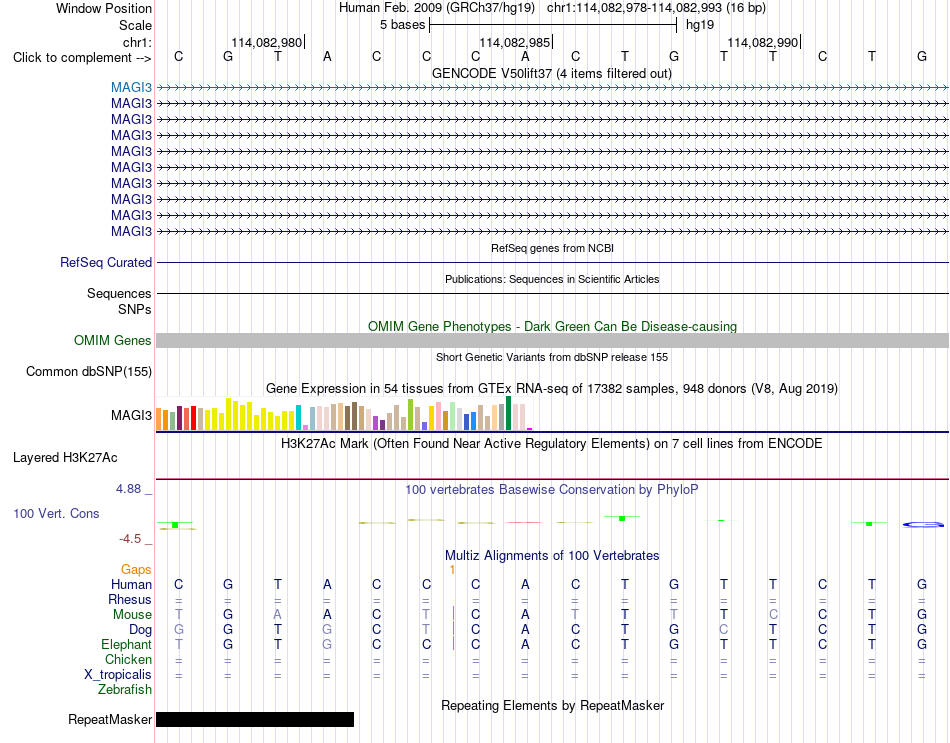The width and height of the screenshot is (950, 743).
Task: Click the 'X_tropicalis' species label
Action: (x=118, y=675)
